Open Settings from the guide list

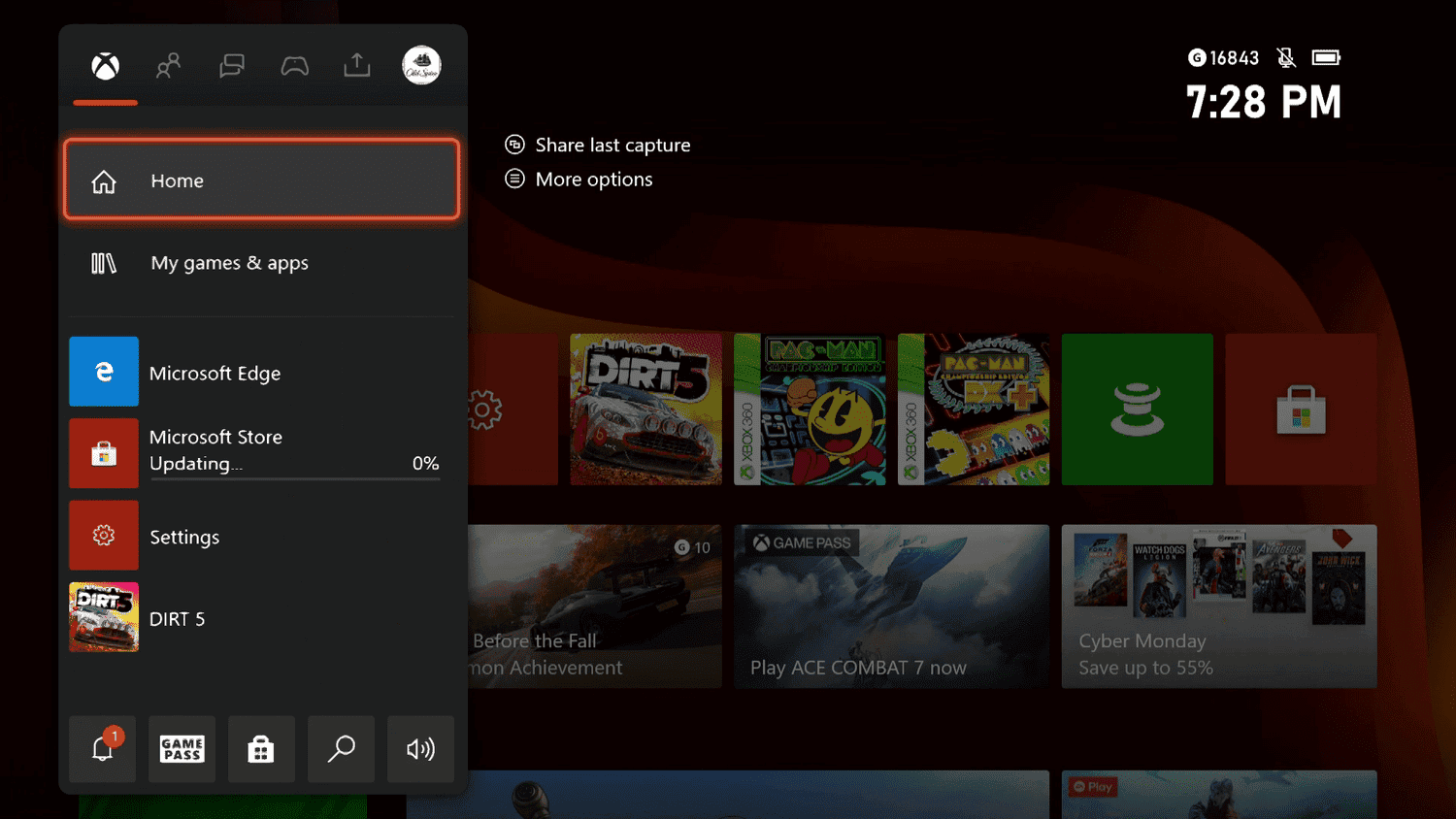(x=261, y=536)
